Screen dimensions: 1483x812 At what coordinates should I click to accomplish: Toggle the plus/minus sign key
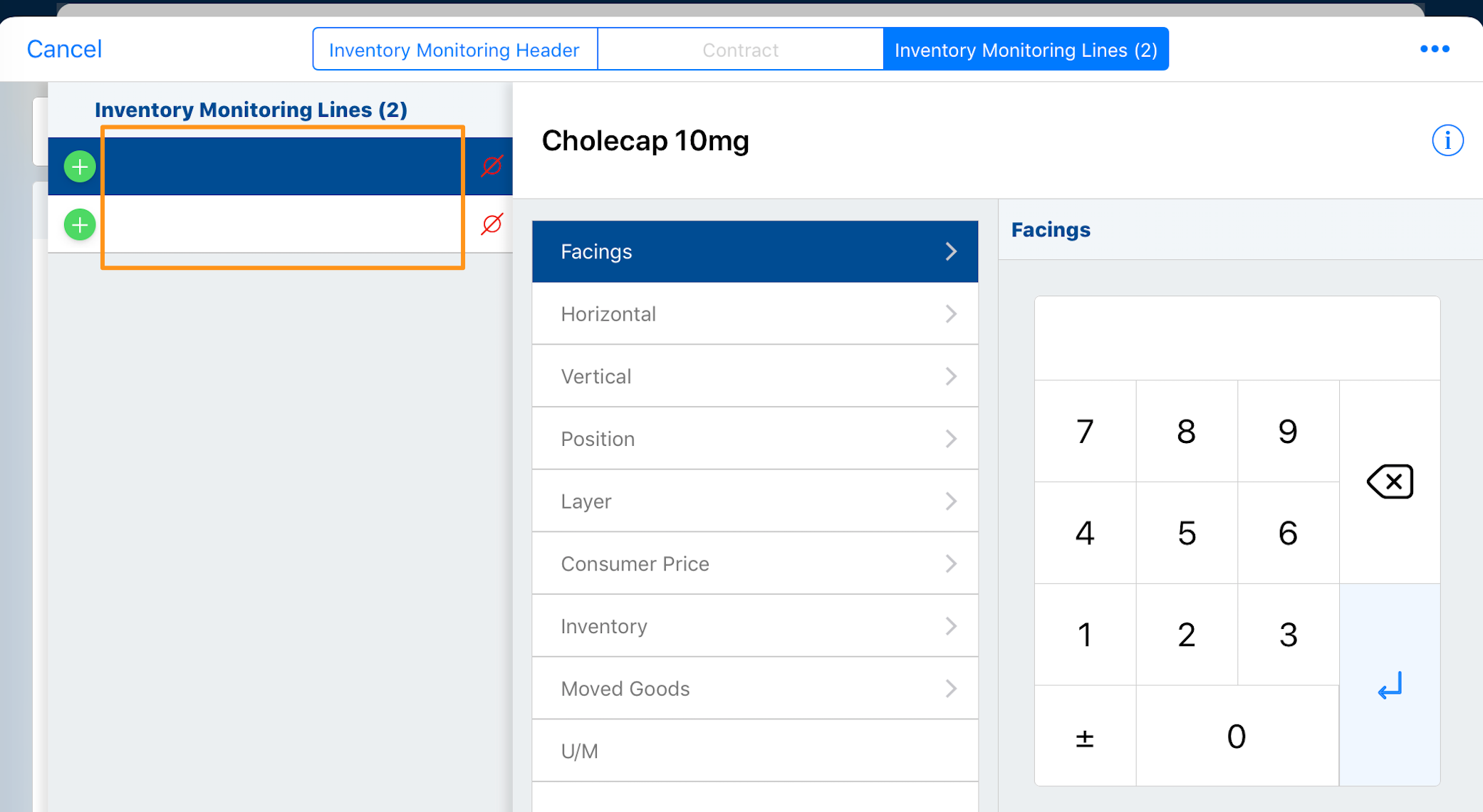coord(1084,736)
